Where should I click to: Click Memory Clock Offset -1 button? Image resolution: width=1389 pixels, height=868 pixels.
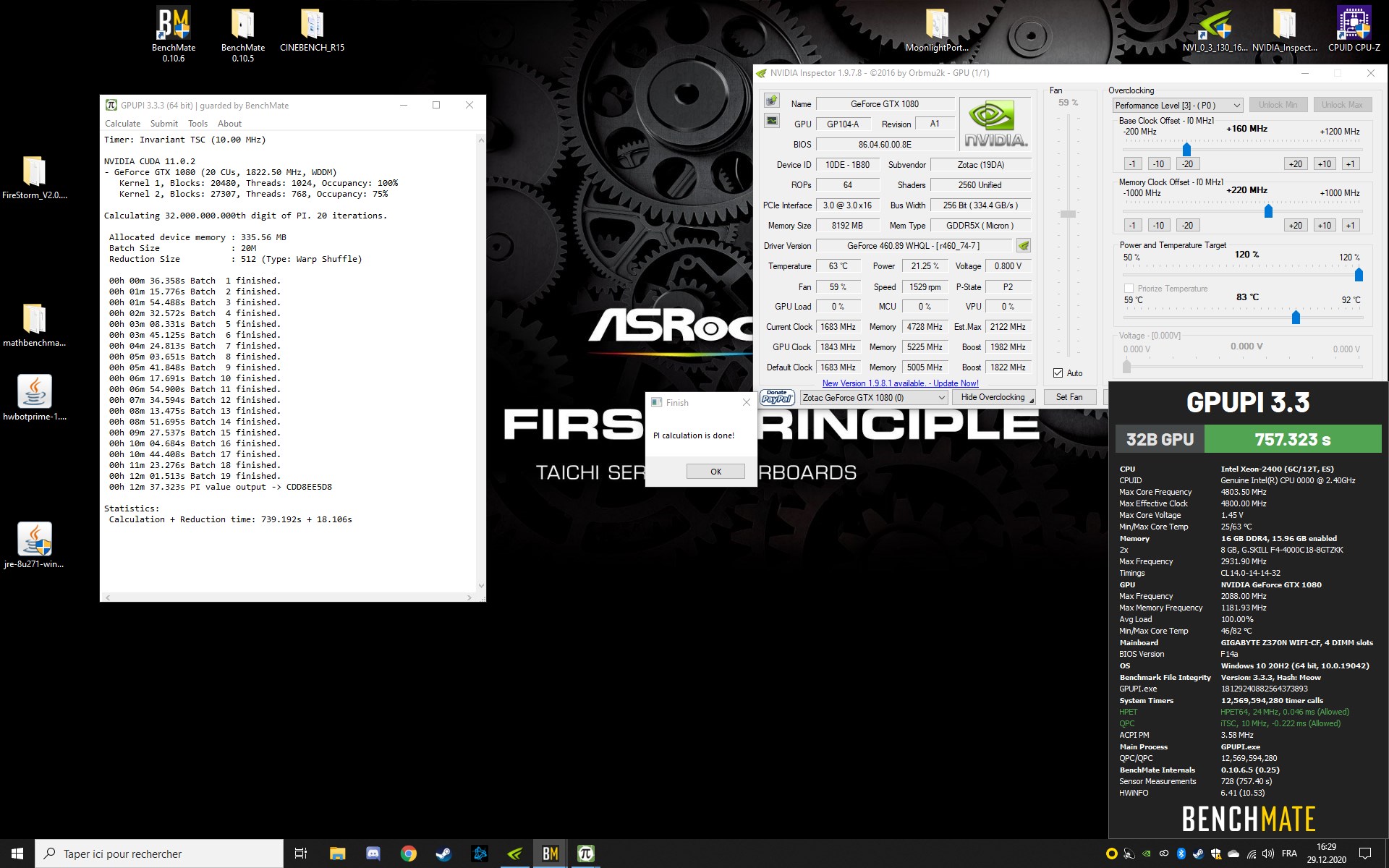click(1133, 226)
